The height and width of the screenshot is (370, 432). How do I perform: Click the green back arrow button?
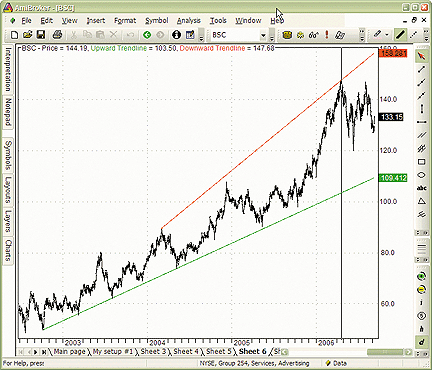tap(147, 35)
